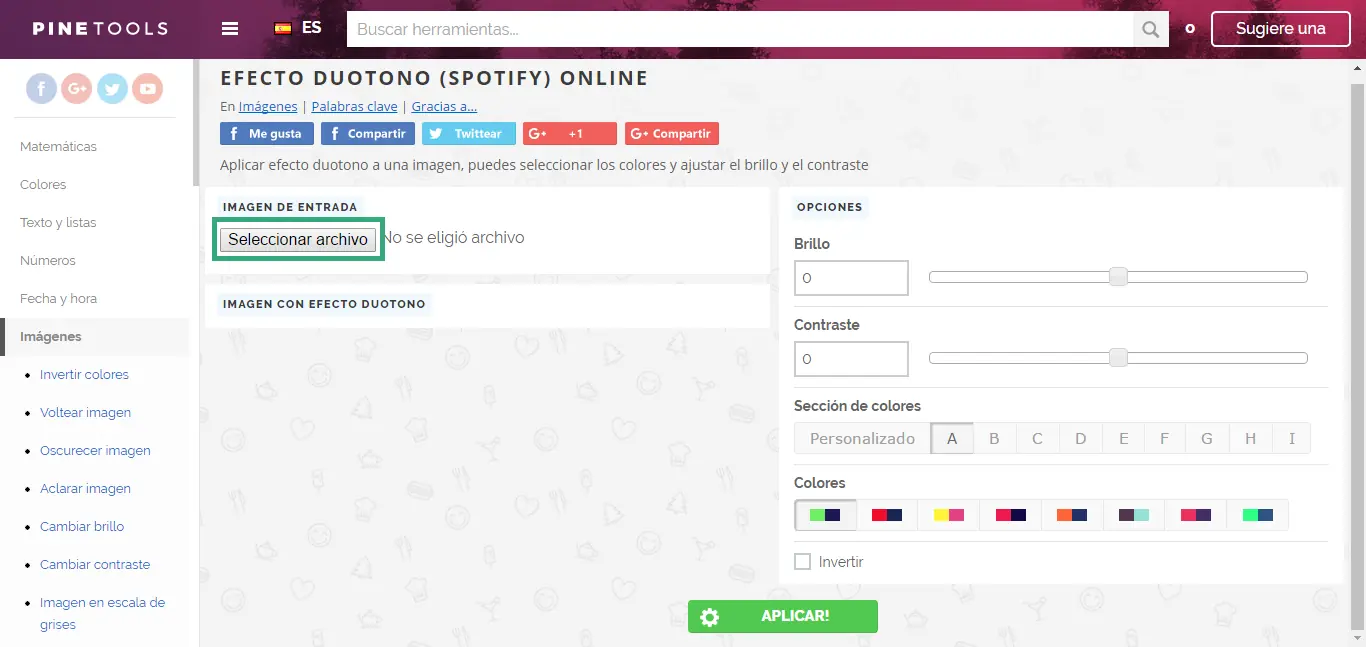Viewport: 1366px width, 647px height.
Task: Click Seleccionar archivo button
Action: [298, 239]
